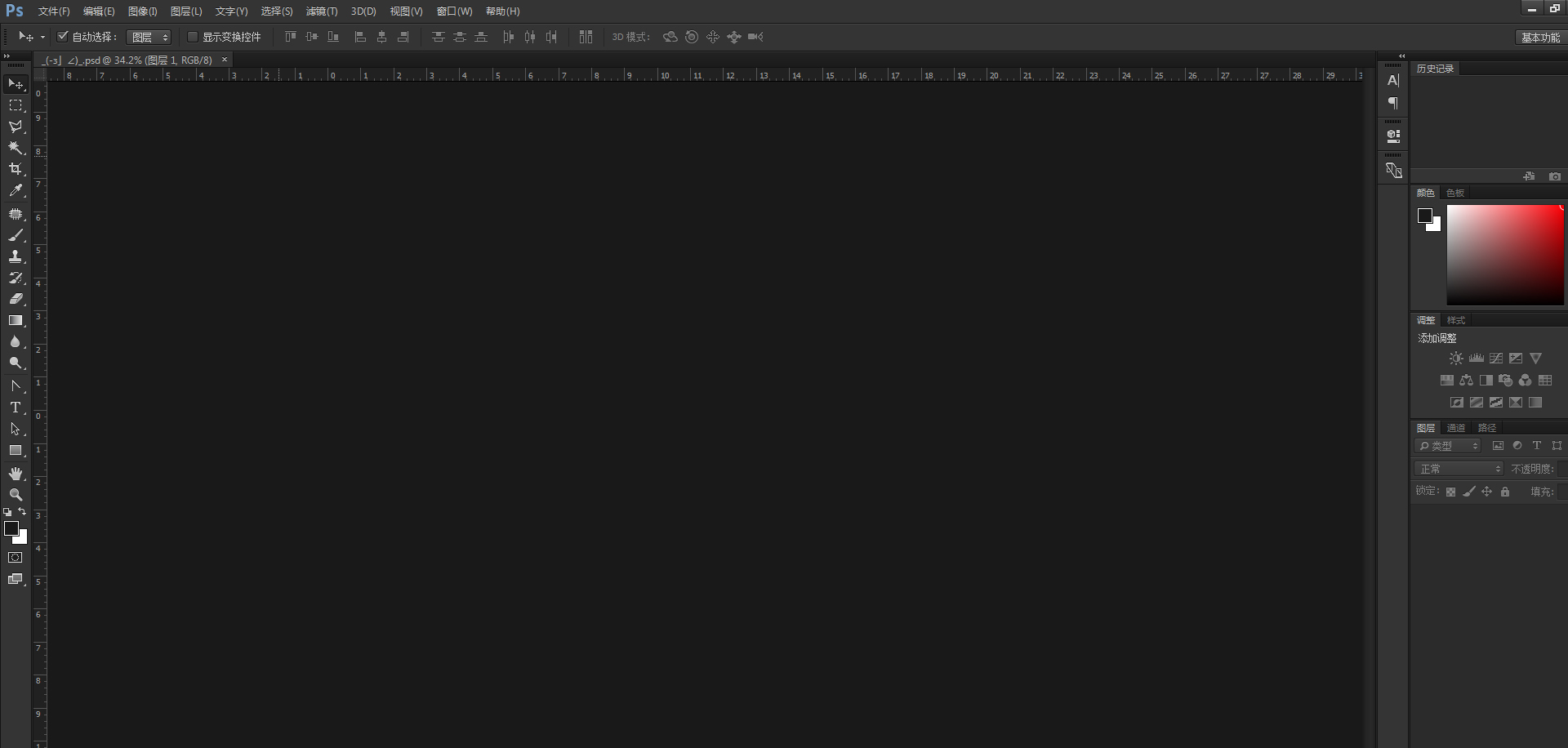Select the Eraser tool

[16, 299]
